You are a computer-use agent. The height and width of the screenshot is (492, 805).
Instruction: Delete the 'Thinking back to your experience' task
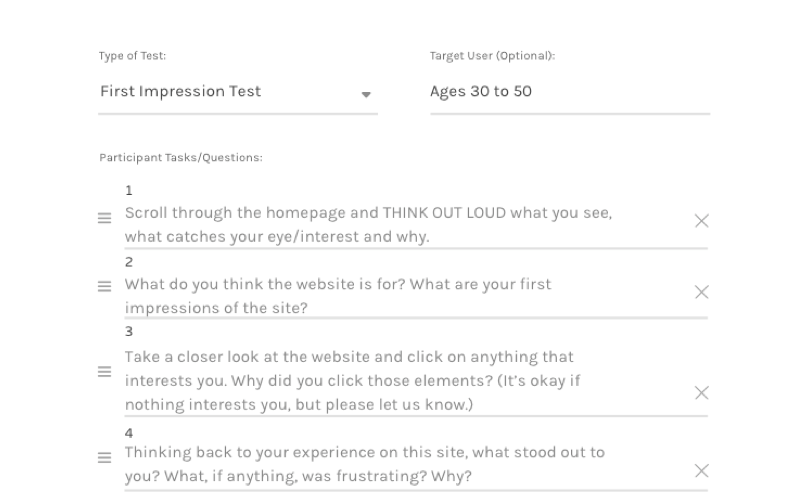pos(701,470)
